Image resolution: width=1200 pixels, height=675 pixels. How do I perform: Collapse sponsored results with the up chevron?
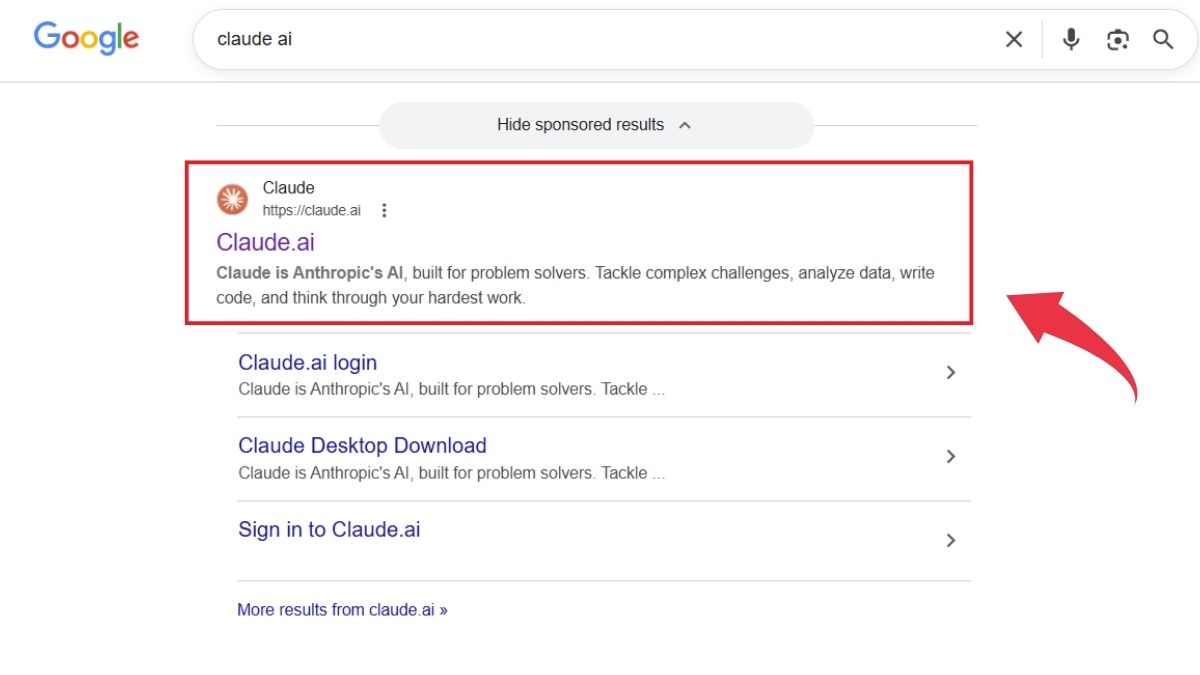[x=685, y=125]
